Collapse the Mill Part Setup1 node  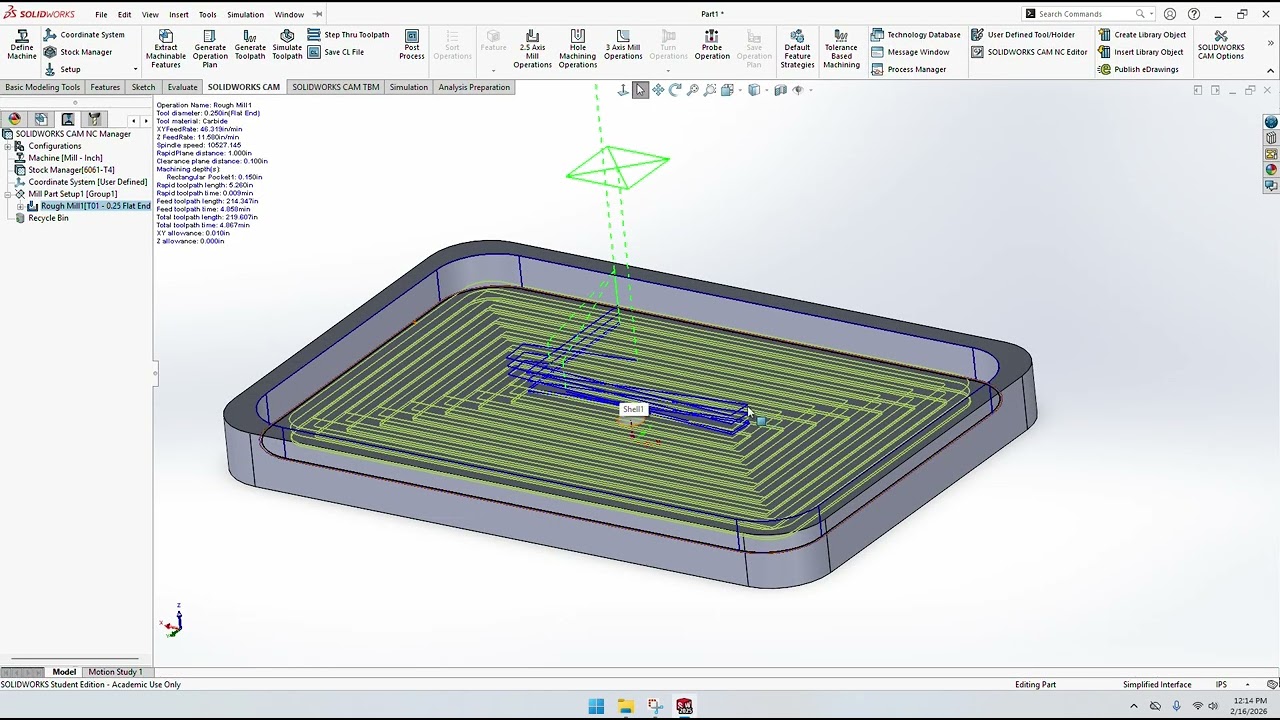click(8, 194)
